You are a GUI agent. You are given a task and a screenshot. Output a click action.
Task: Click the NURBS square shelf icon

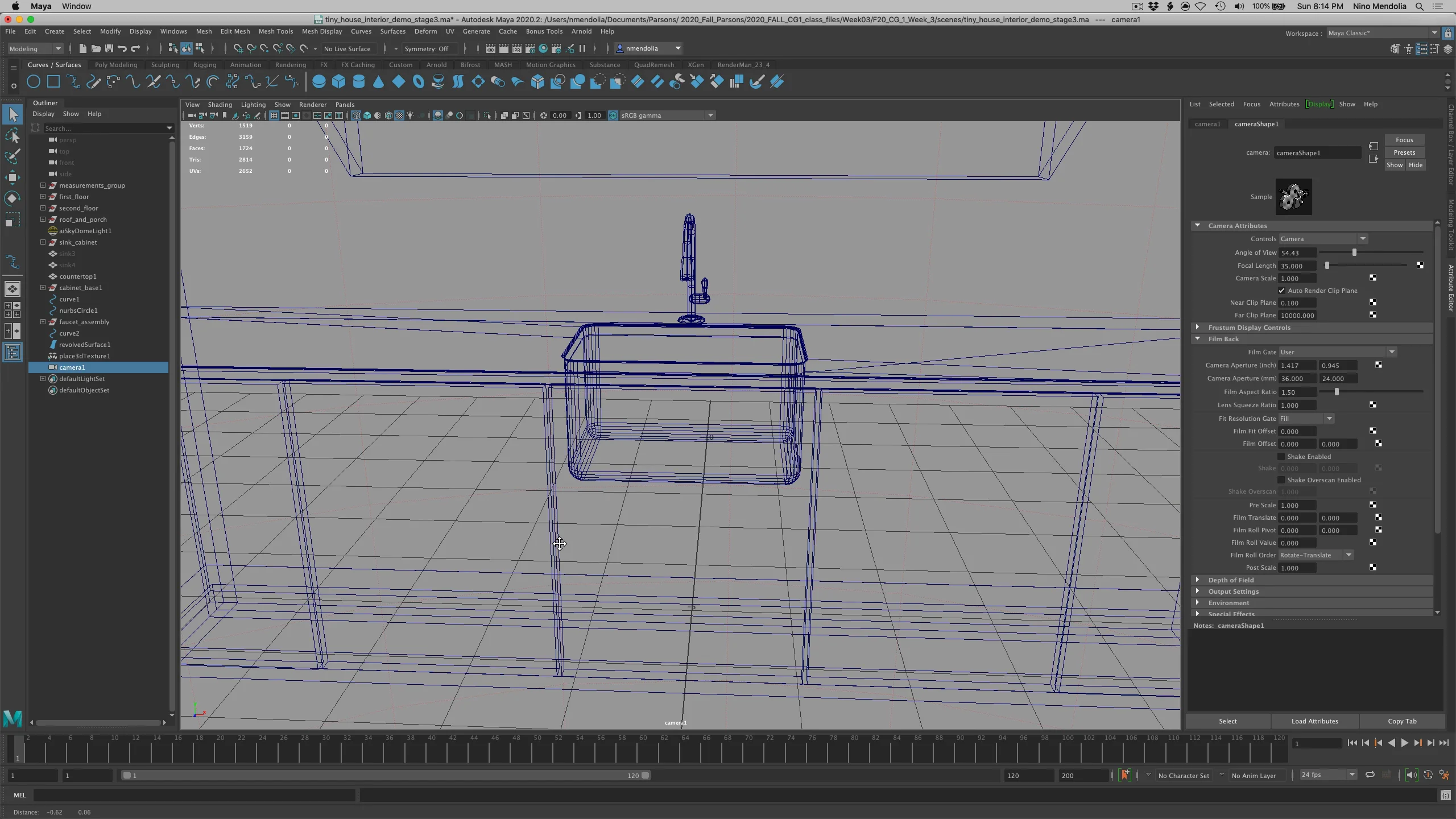53,82
